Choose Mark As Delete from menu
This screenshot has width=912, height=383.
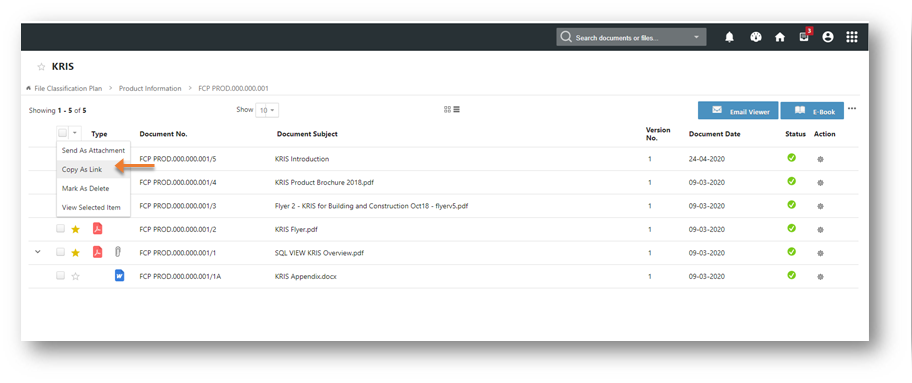[93, 188]
